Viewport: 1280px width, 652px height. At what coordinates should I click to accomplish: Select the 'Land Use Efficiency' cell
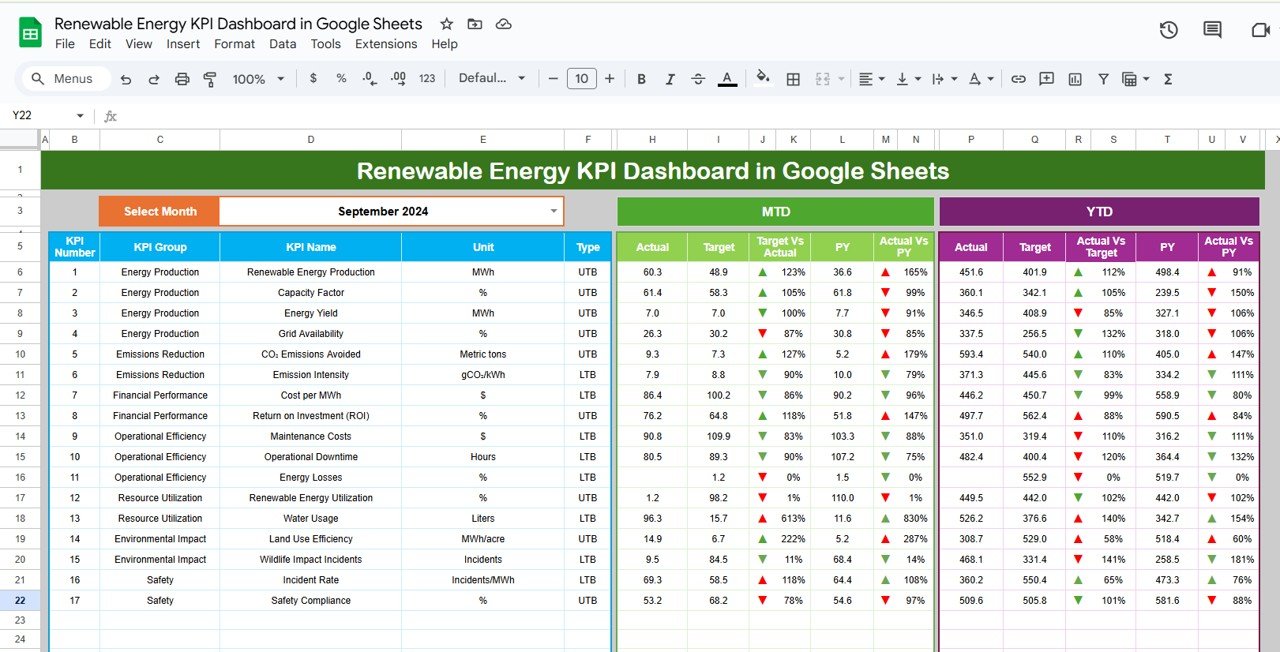click(x=311, y=539)
